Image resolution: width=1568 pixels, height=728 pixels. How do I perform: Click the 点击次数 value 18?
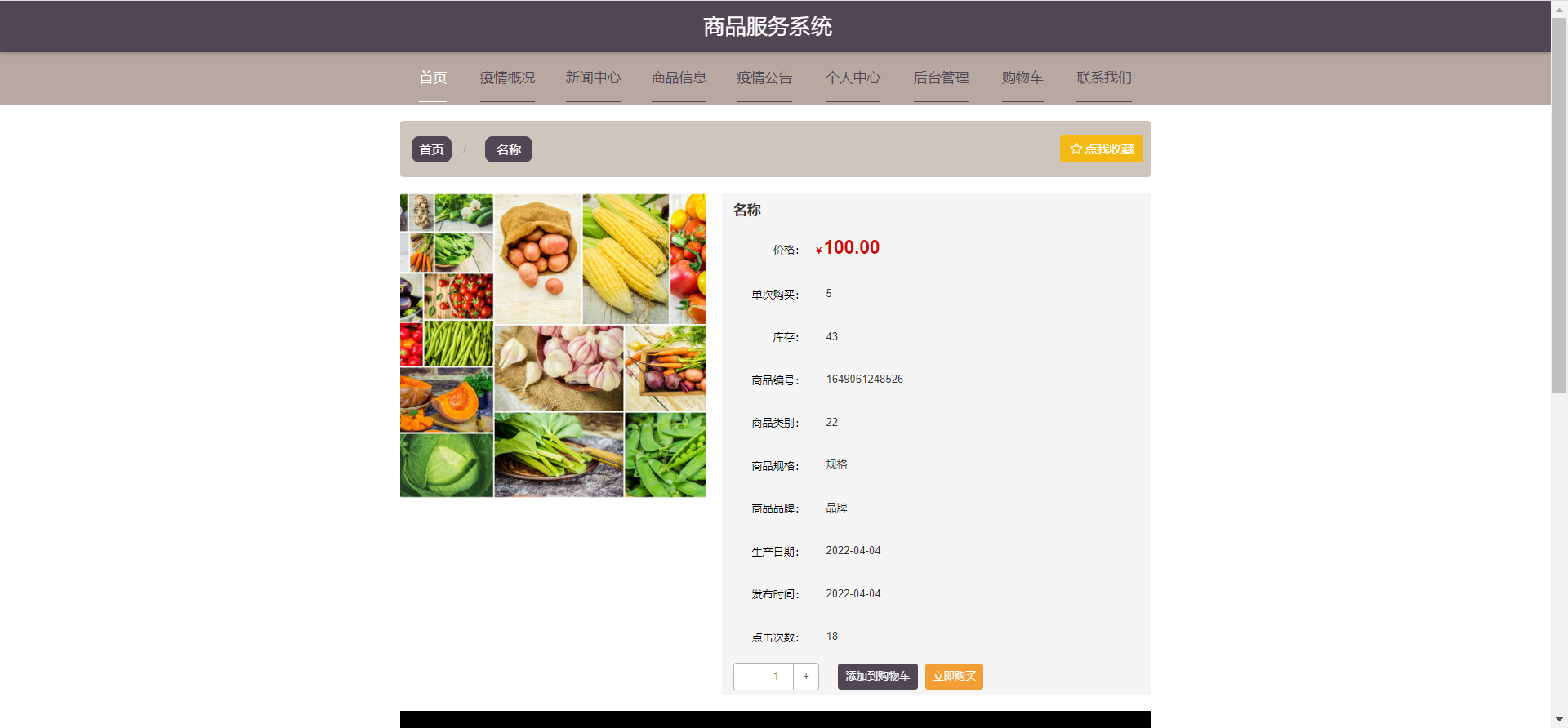(x=831, y=637)
